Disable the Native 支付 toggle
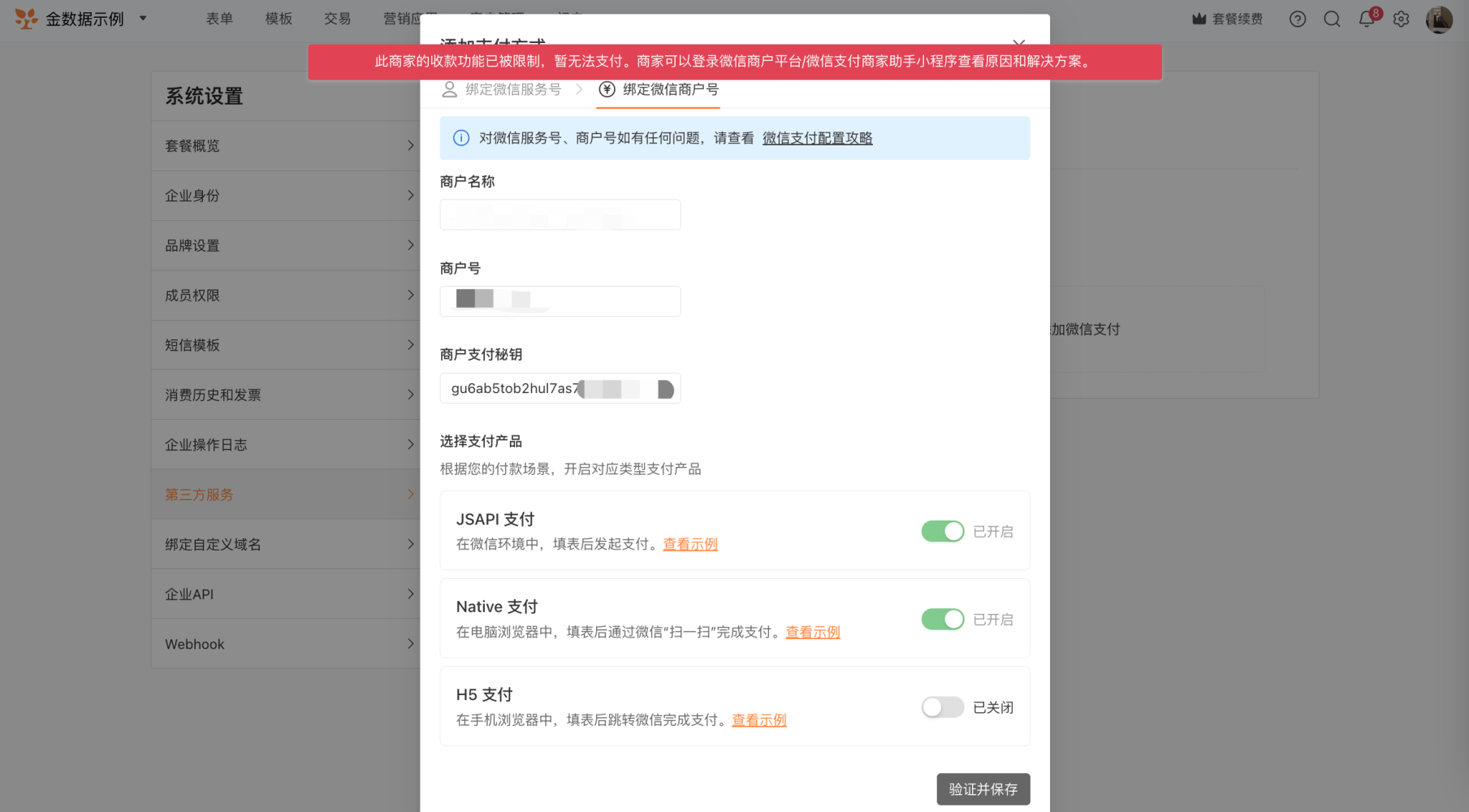Viewport: 1469px width, 812px height. [x=943, y=620]
